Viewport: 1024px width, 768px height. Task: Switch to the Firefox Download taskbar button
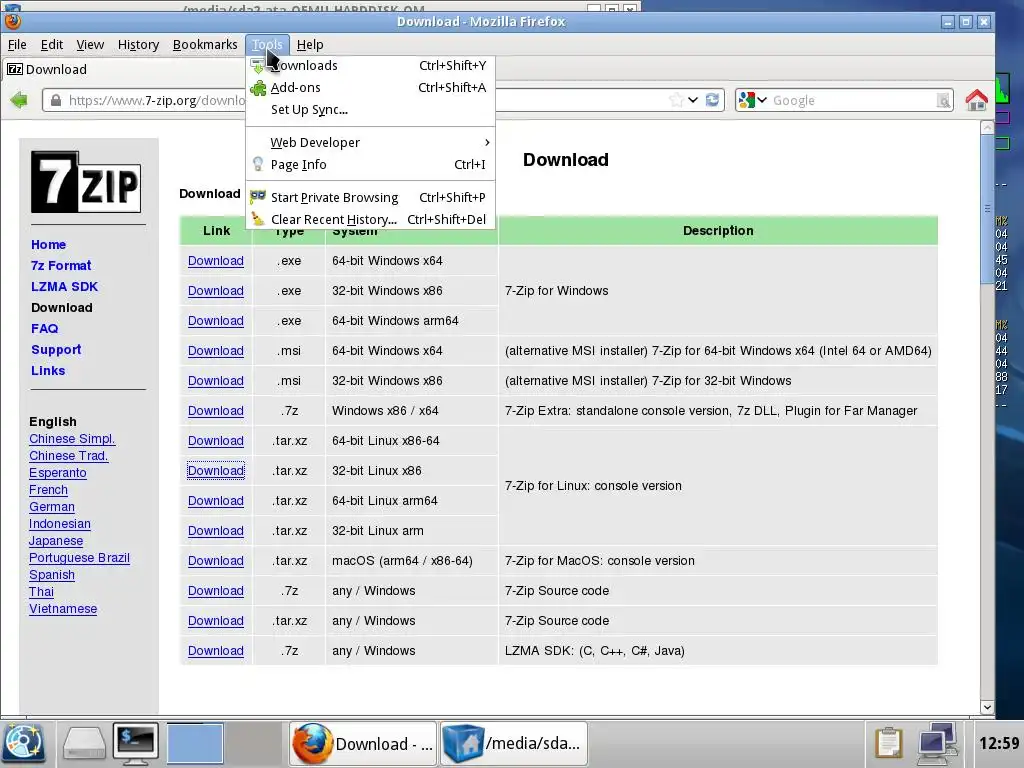(x=363, y=743)
